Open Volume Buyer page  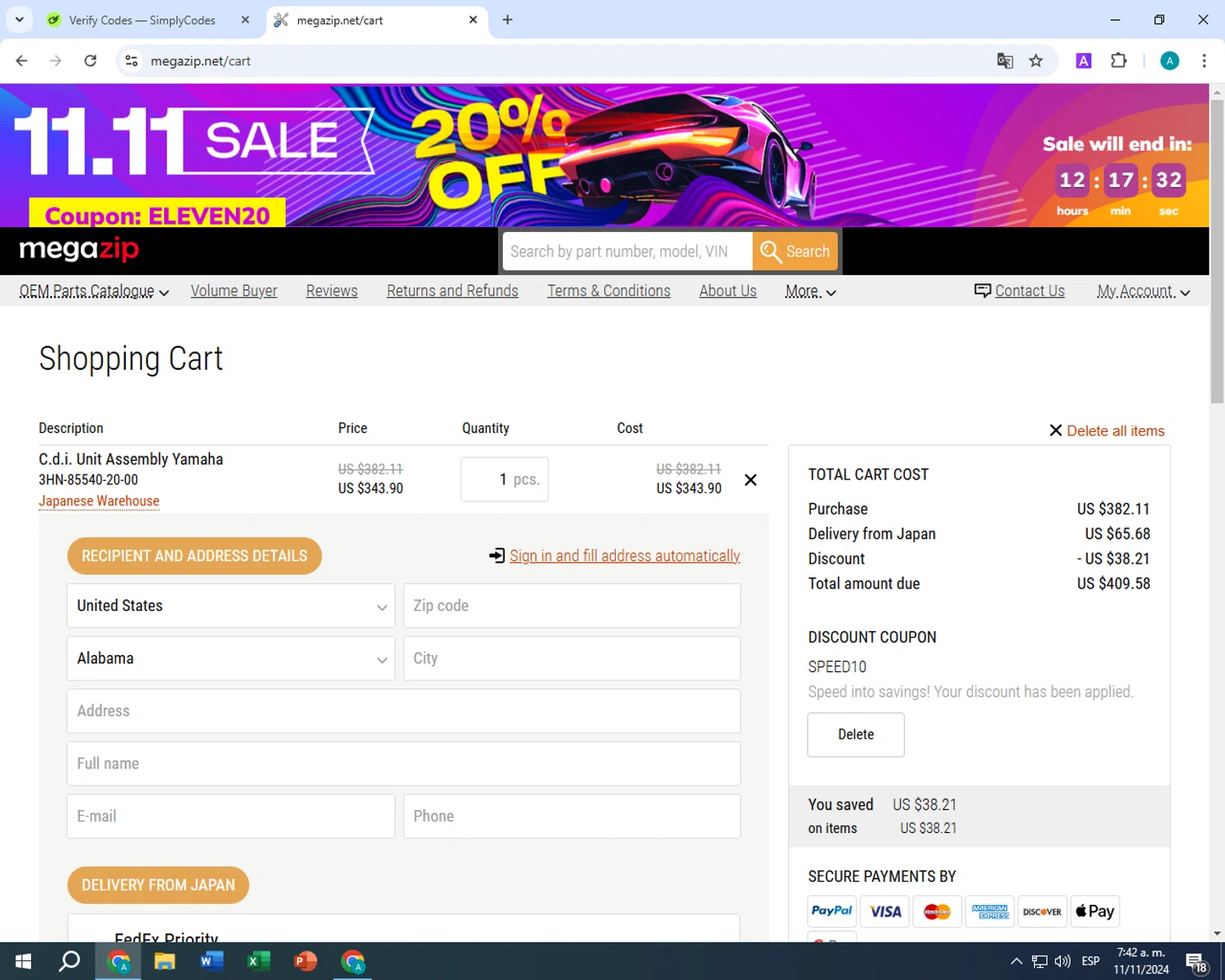point(234,291)
